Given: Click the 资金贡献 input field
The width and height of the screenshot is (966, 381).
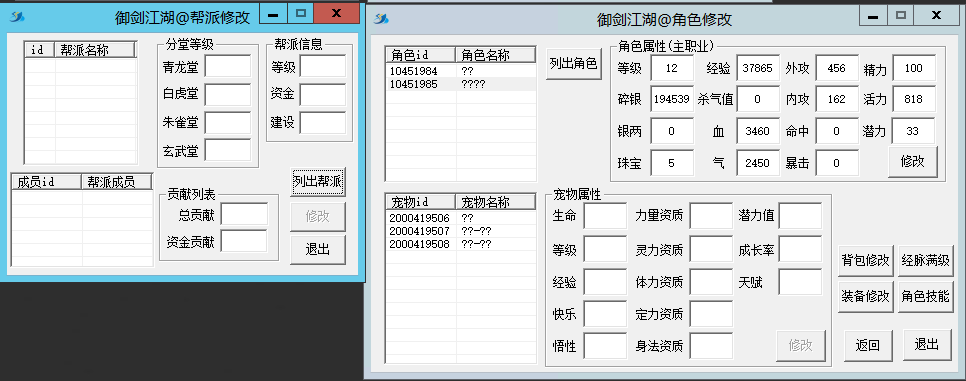Looking at the screenshot, I should (245, 241).
